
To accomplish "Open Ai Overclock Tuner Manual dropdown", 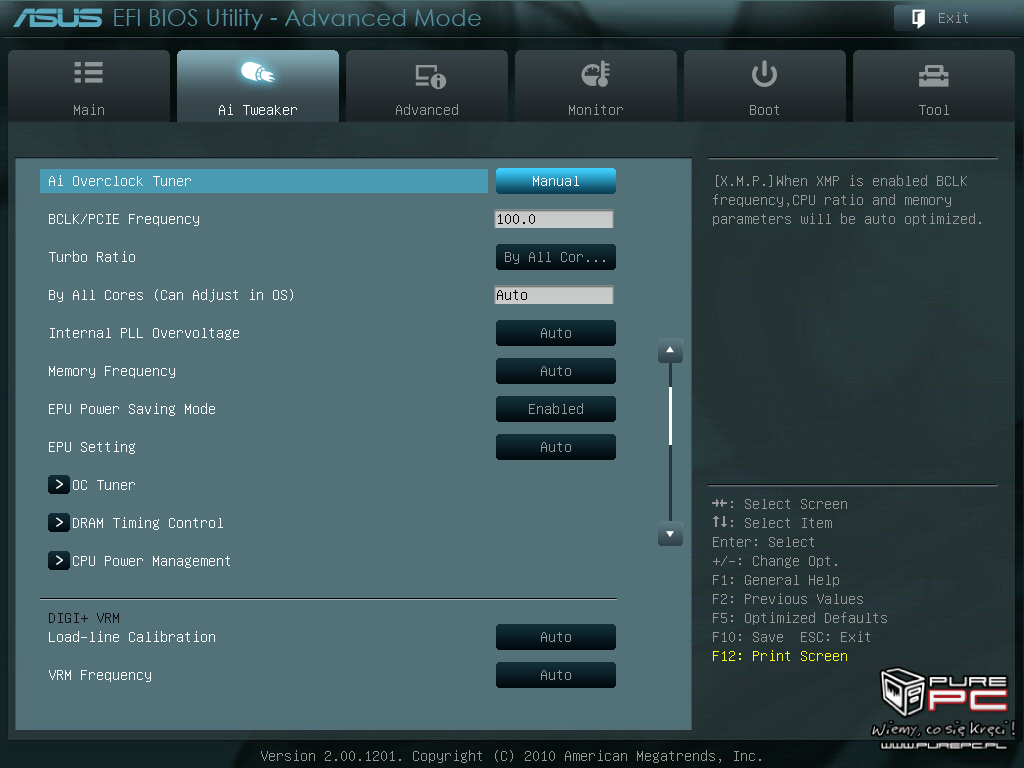I will 556,181.
